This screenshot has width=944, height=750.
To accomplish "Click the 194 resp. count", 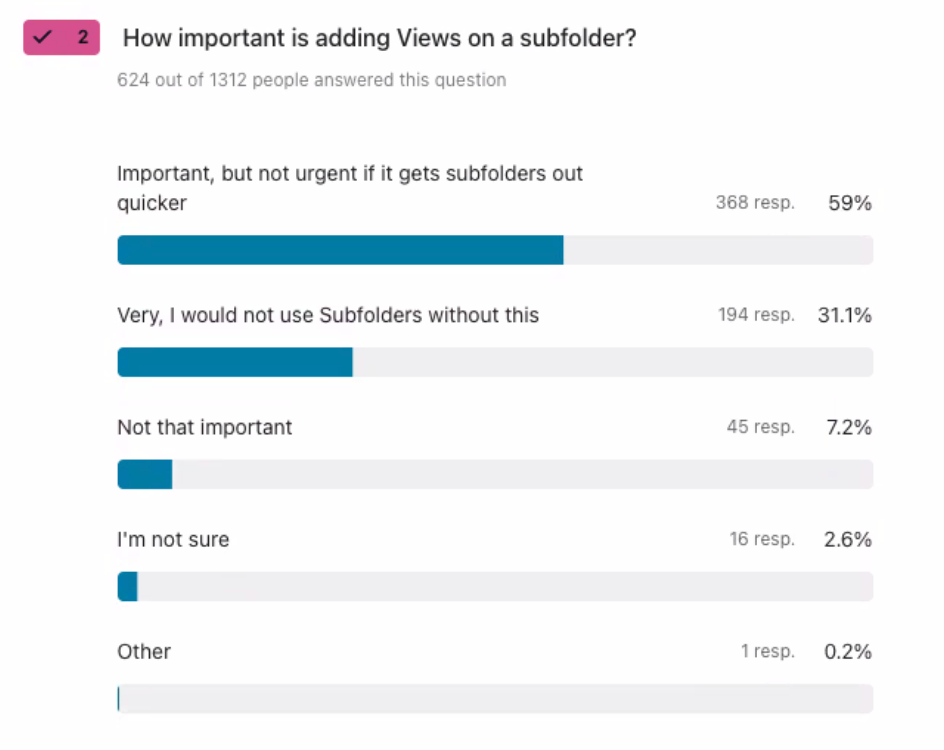I will (x=756, y=314).
